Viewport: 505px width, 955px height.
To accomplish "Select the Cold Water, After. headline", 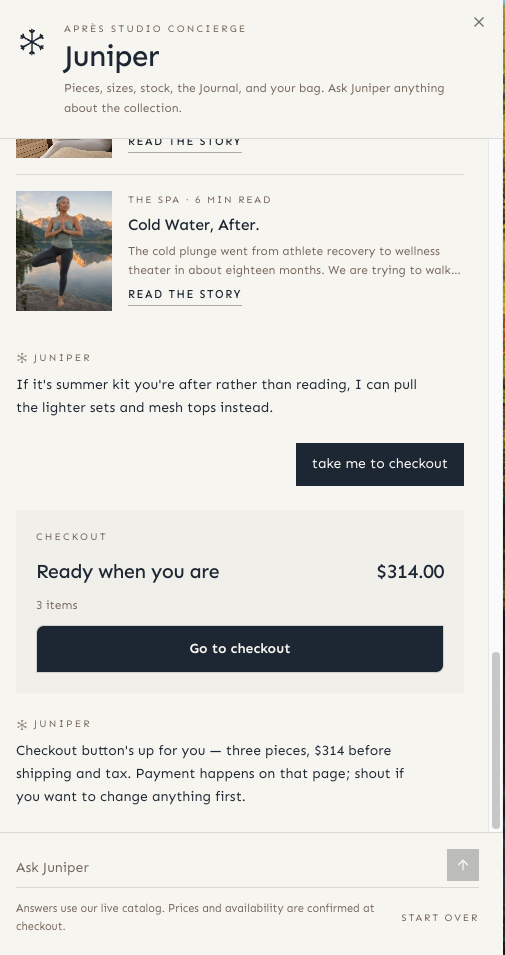I will (x=194, y=225).
